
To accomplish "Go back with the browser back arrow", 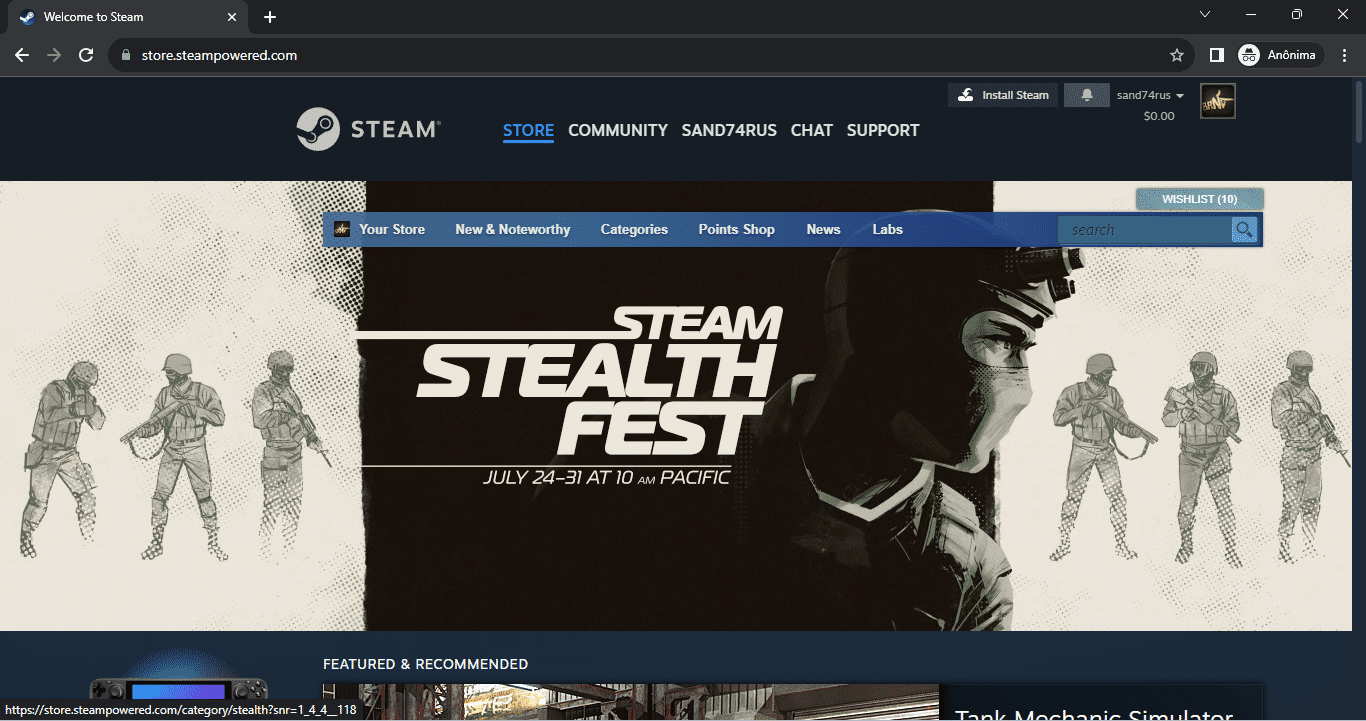I will click(22, 55).
